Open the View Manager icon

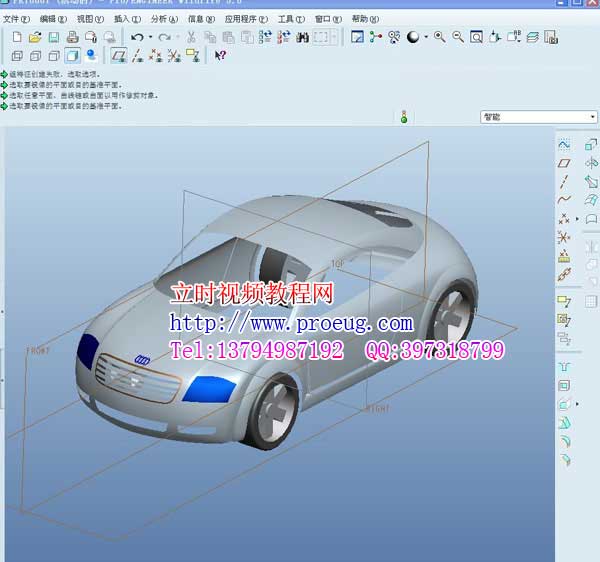[x=551, y=37]
